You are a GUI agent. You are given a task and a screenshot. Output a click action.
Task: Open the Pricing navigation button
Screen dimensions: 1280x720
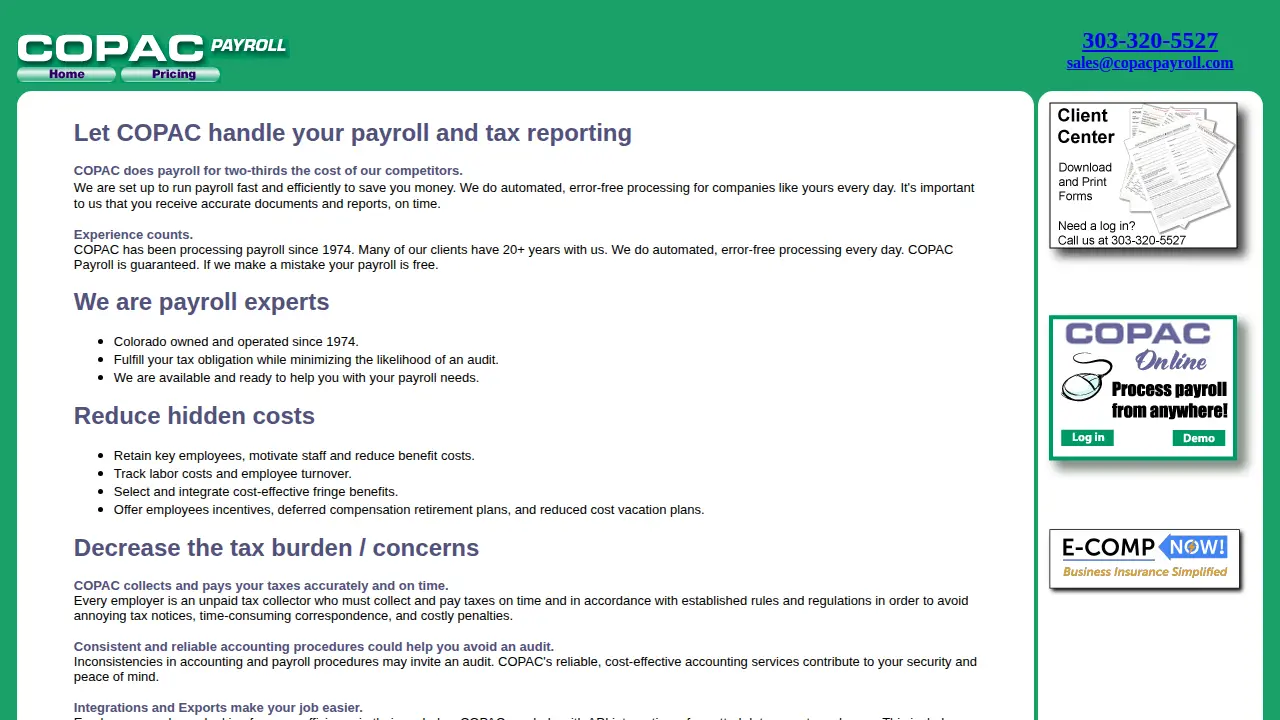(x=171, y=74)
